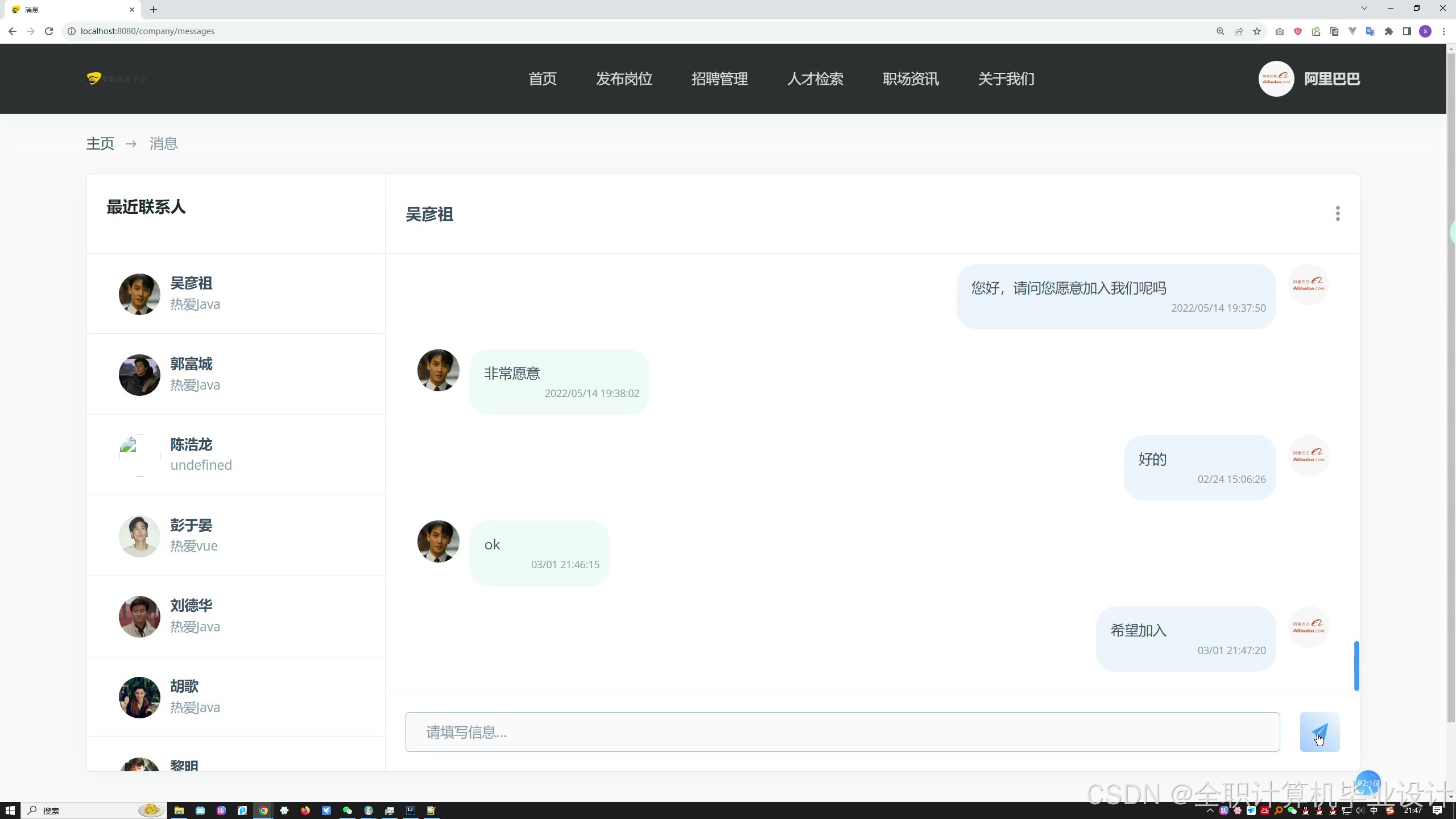Open the three-dot chat options menu
Image resolution: width=1456 pixels, height=819 pixels.
(1337, 214)
